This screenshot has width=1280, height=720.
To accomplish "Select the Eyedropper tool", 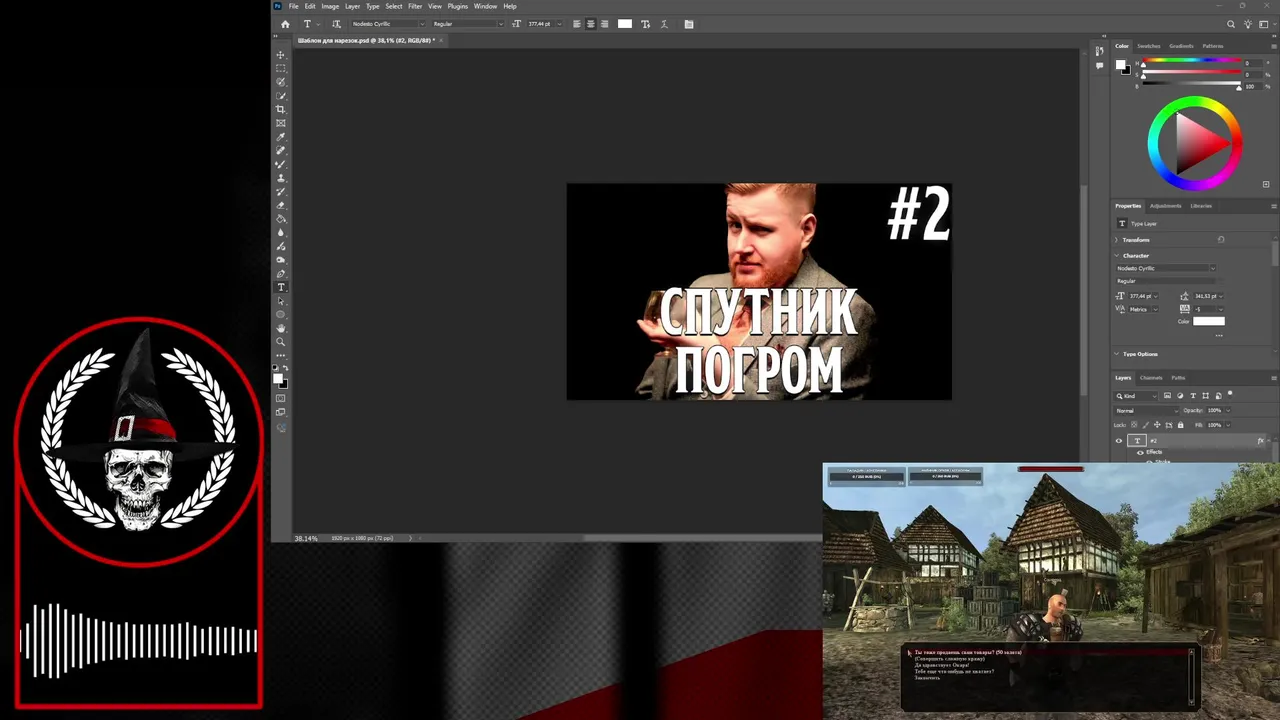I will [280, 137].
